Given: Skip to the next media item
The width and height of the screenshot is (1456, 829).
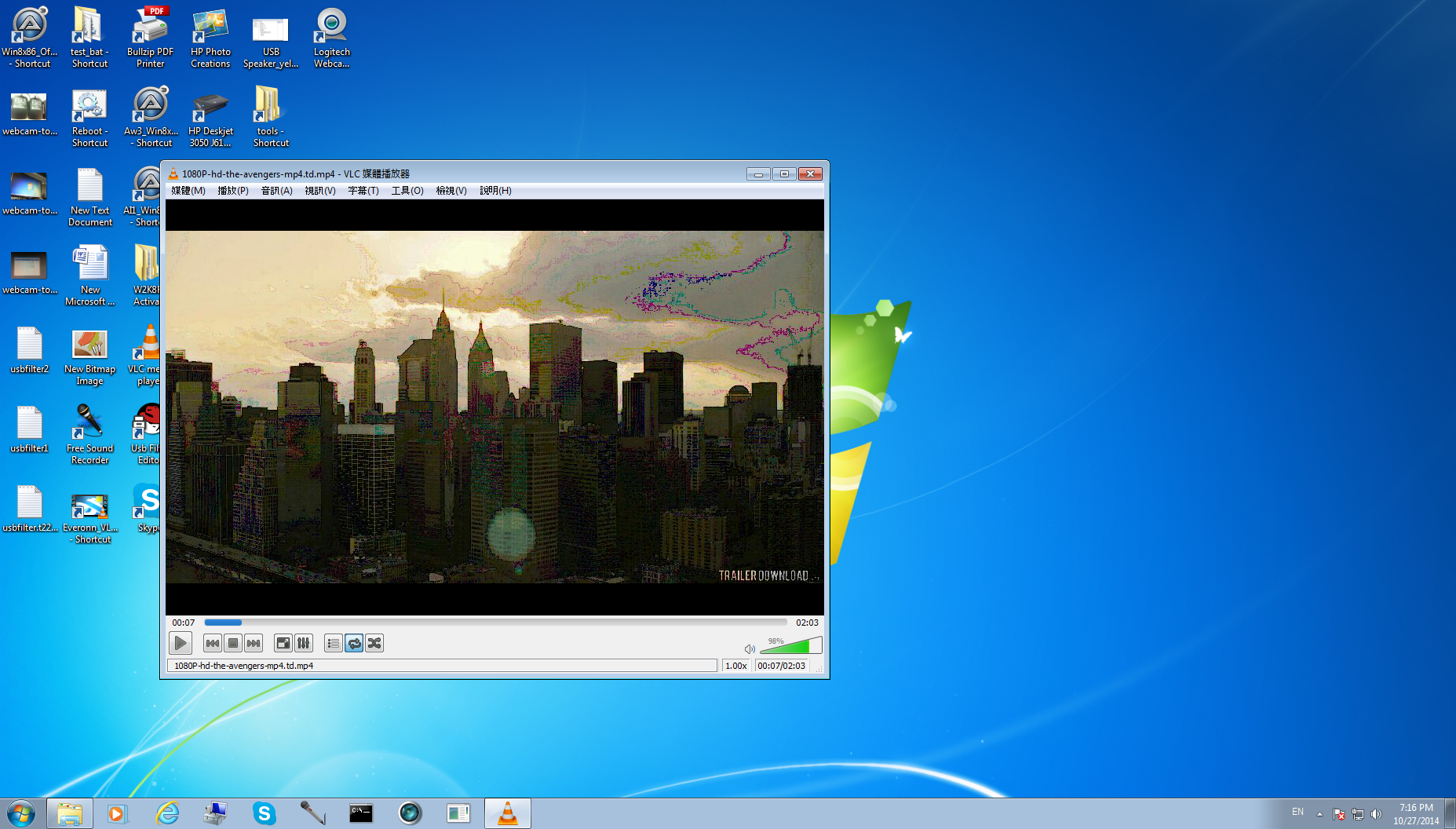Looking at the screenshot, I should click(254, 644).
